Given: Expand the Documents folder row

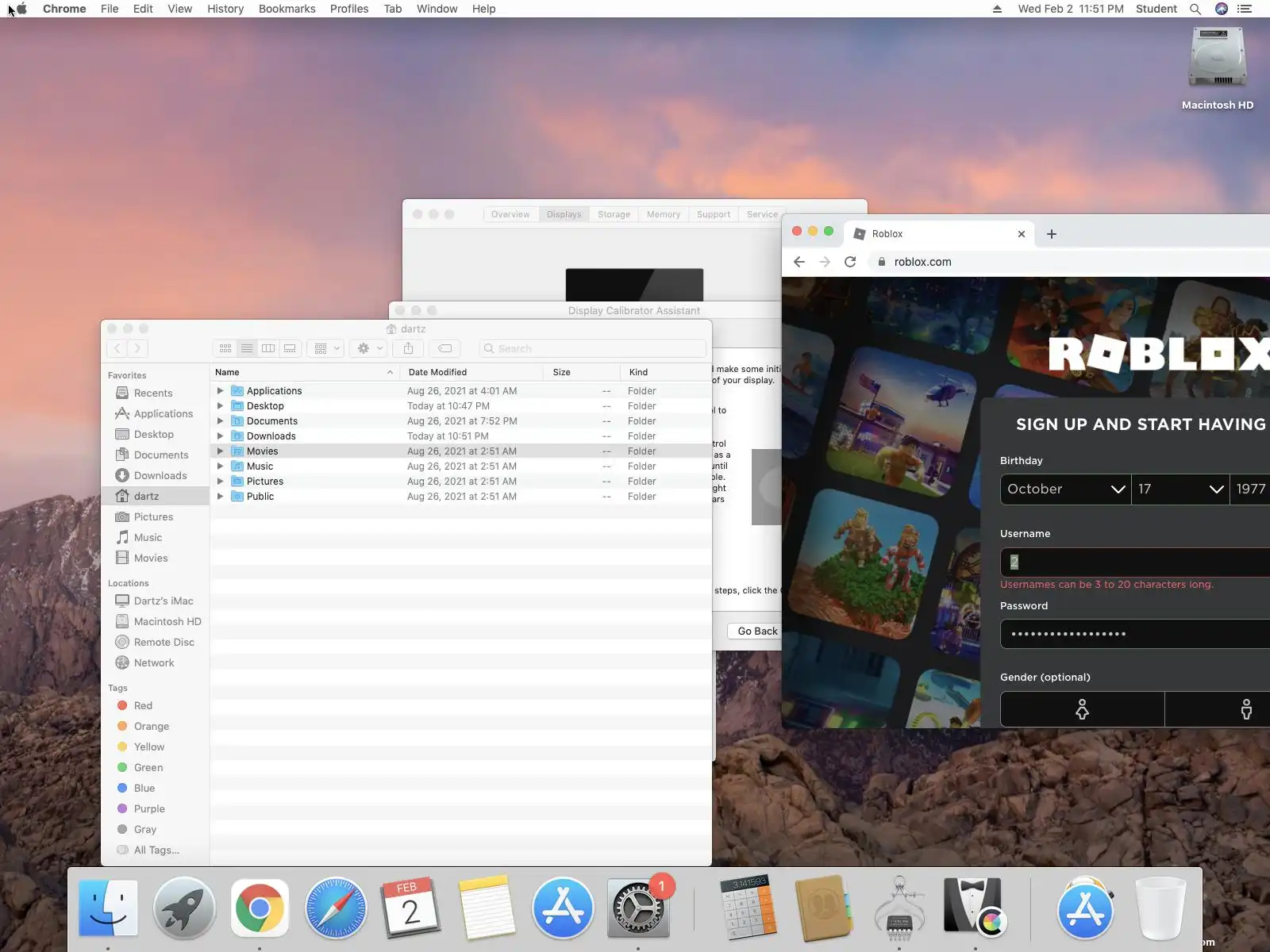Looking at the screenshot, I should coord(220,421).
